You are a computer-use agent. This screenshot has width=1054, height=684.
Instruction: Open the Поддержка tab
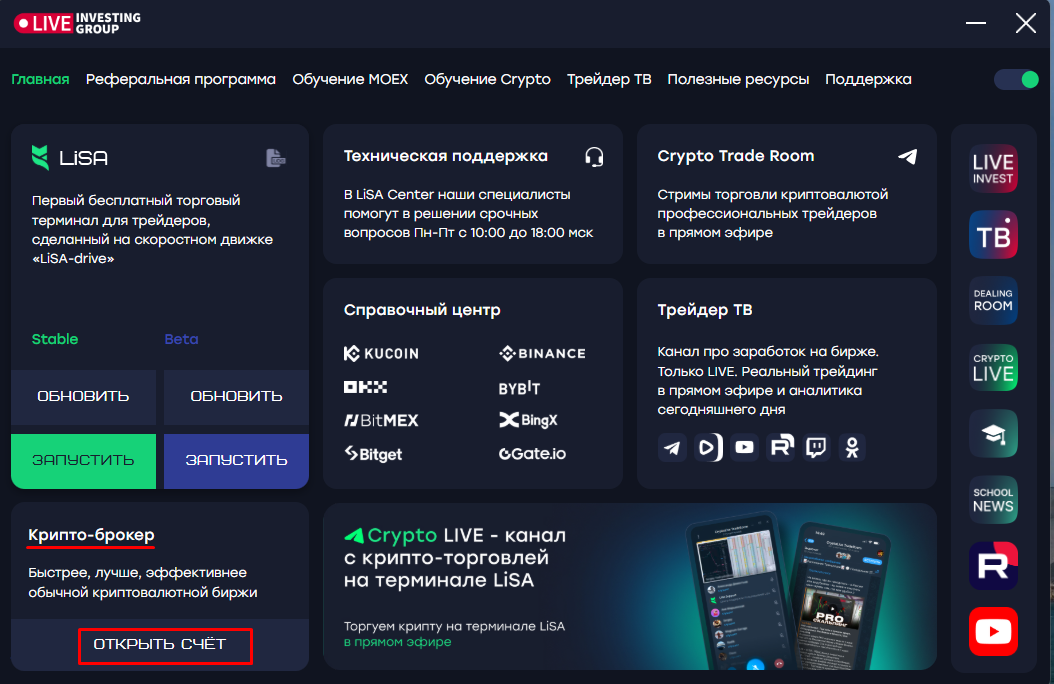pos(868,79)
